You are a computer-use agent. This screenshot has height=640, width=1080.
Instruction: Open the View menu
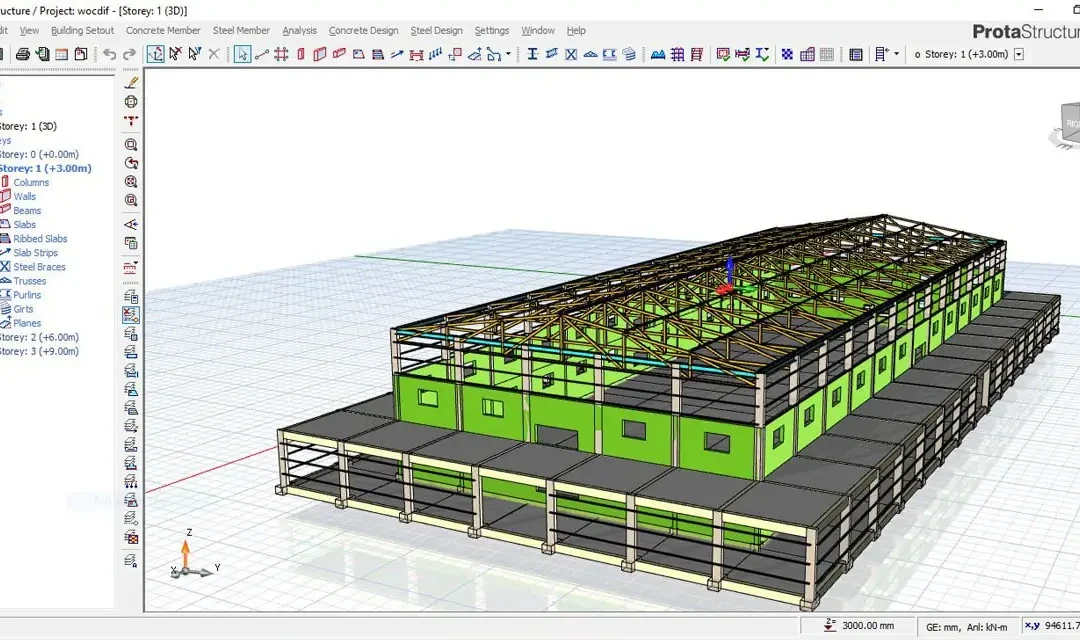coord(29,30)
